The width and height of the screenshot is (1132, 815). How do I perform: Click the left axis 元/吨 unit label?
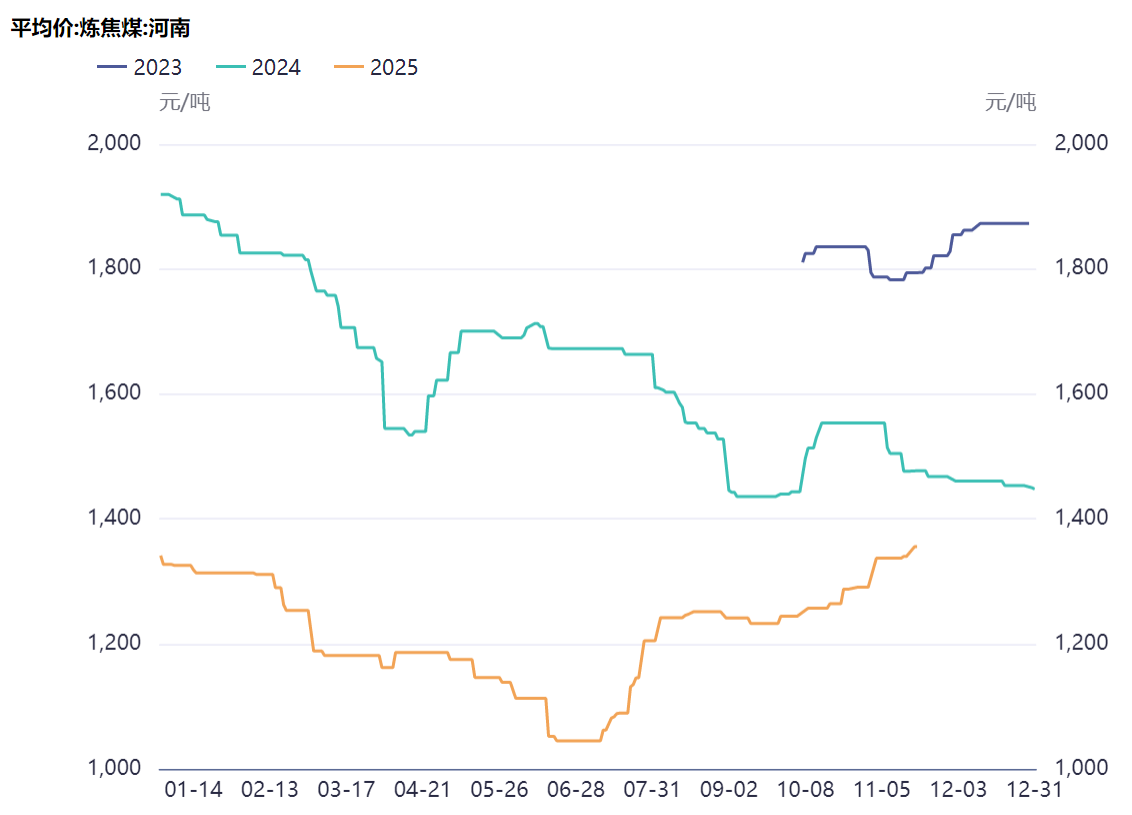pos(185,101)
